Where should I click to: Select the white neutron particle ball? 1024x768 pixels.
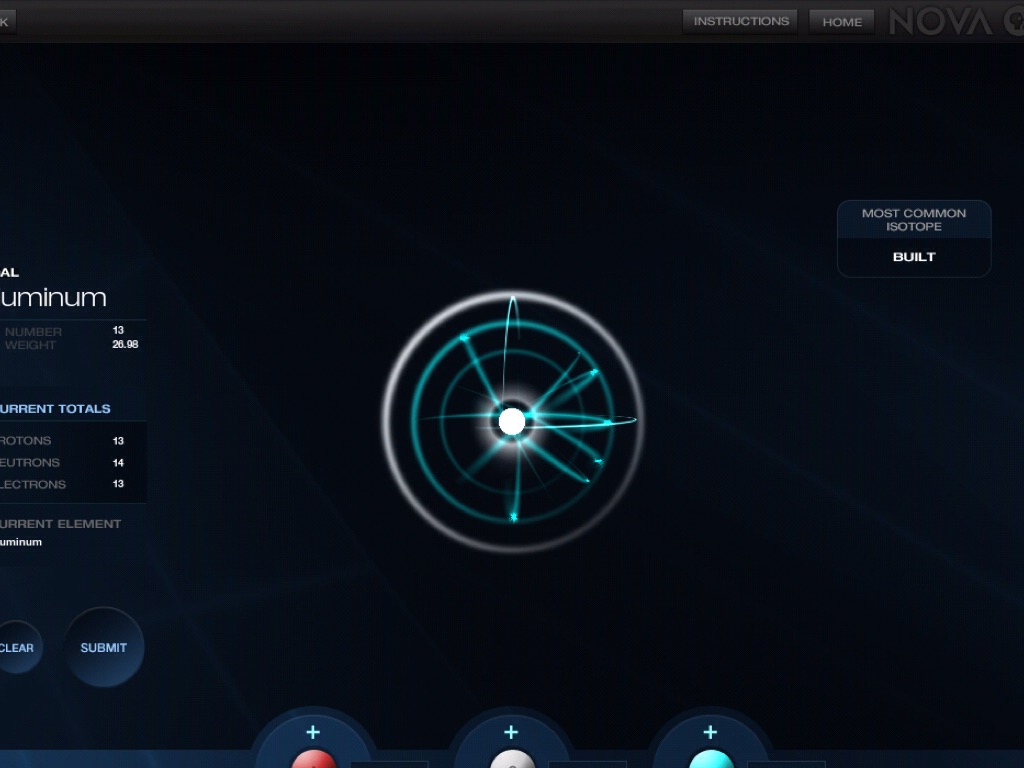[511, 760]
